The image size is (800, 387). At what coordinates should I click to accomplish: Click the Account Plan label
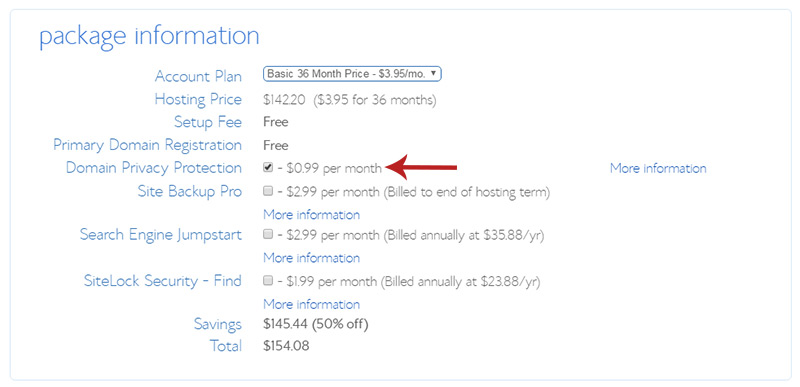pos(198,76)
